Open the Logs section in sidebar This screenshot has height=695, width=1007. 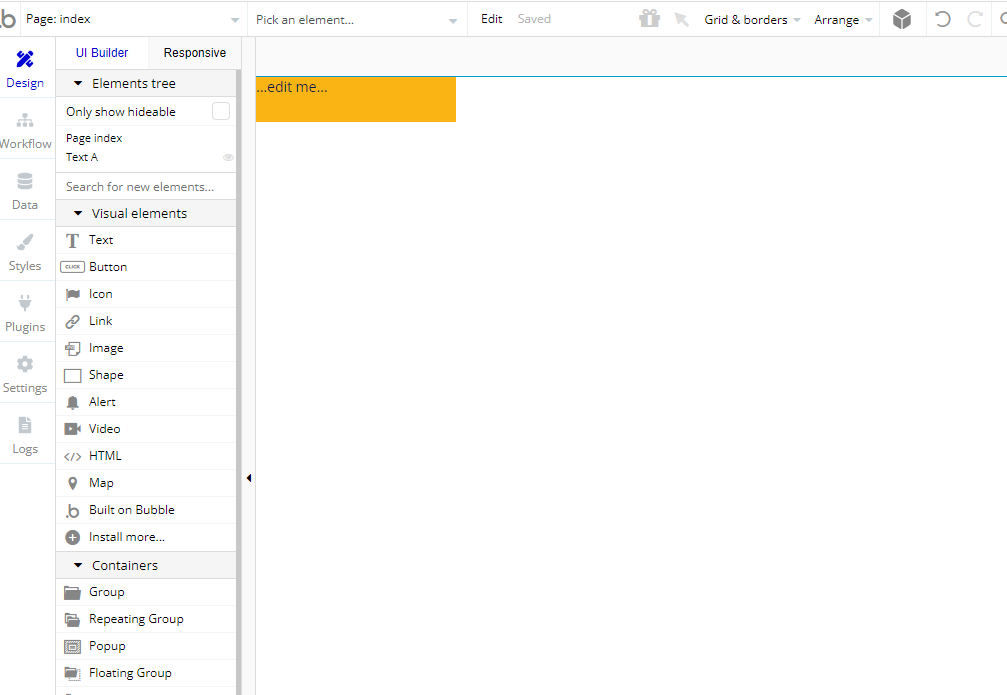25,435
